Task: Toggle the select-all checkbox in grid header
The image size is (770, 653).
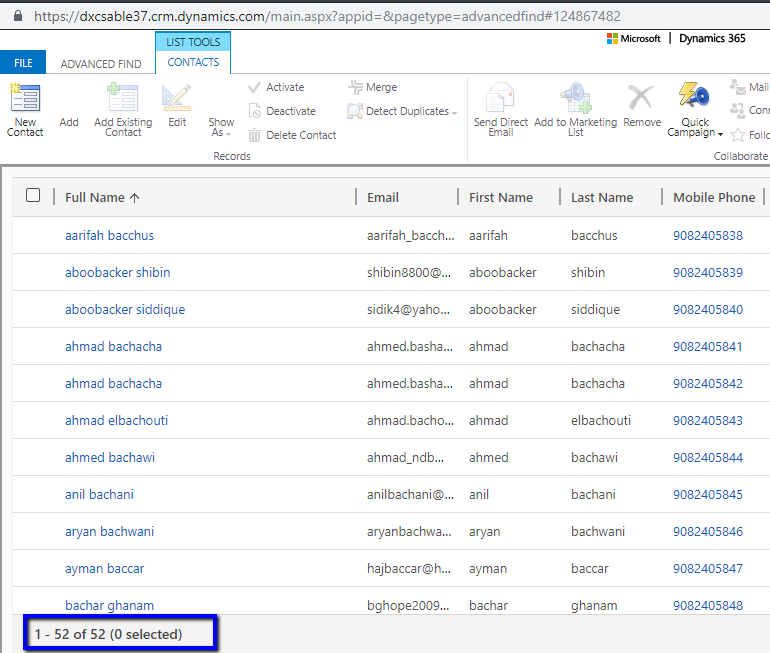Action: click(33, 196)
